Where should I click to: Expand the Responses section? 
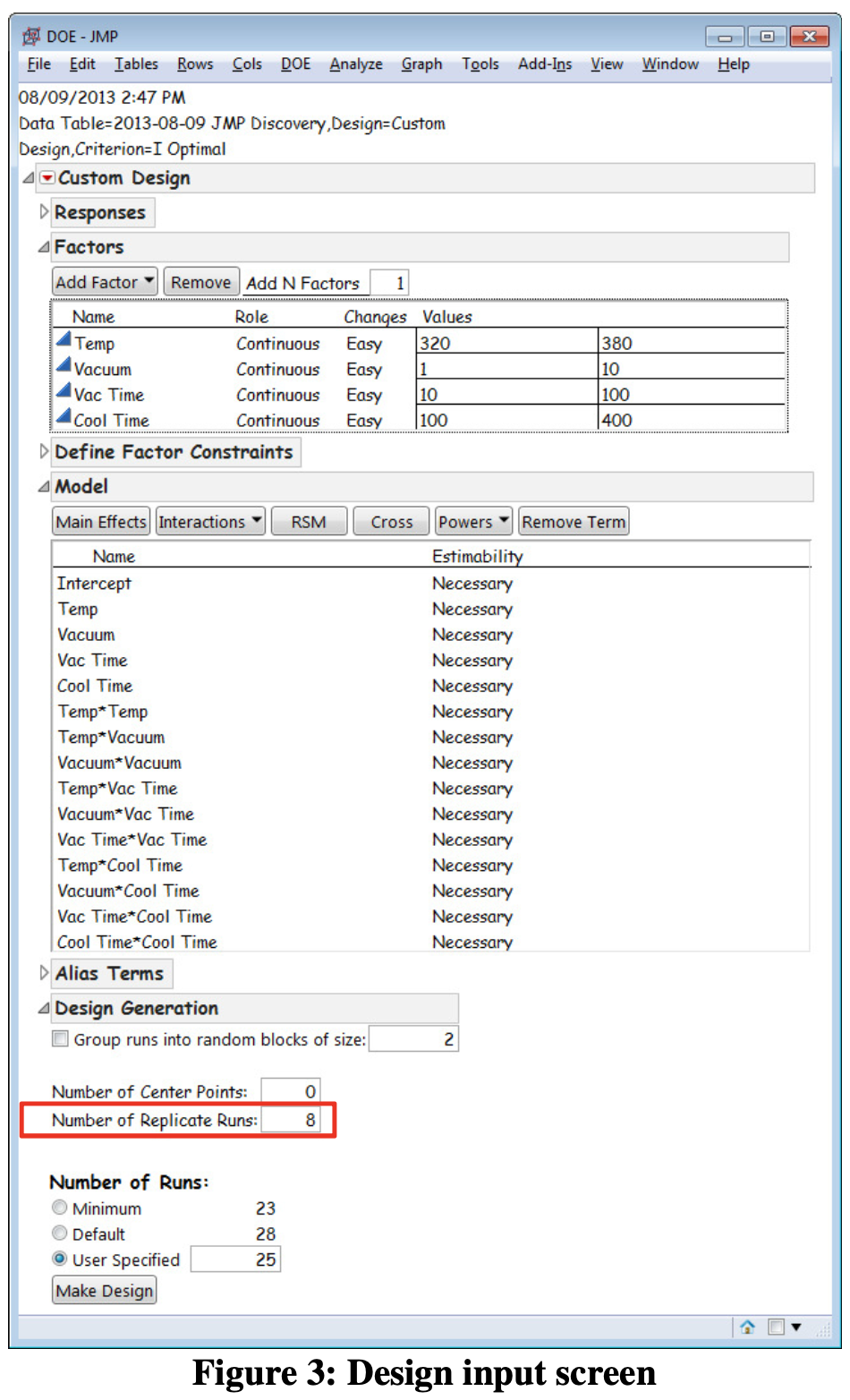[44, 212]
